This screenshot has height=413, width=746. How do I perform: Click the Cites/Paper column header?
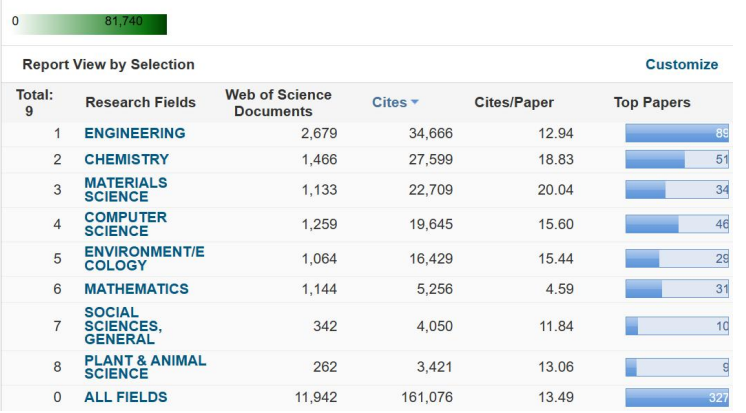[x=513, y=103]
